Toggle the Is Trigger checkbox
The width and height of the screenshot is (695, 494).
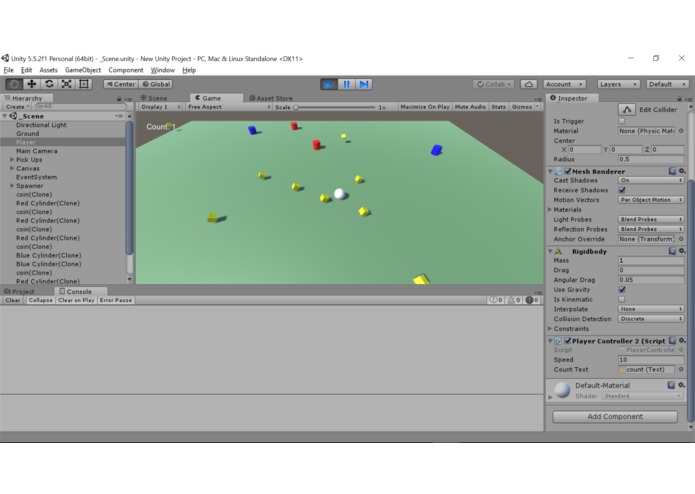click(x=622, y=121)
